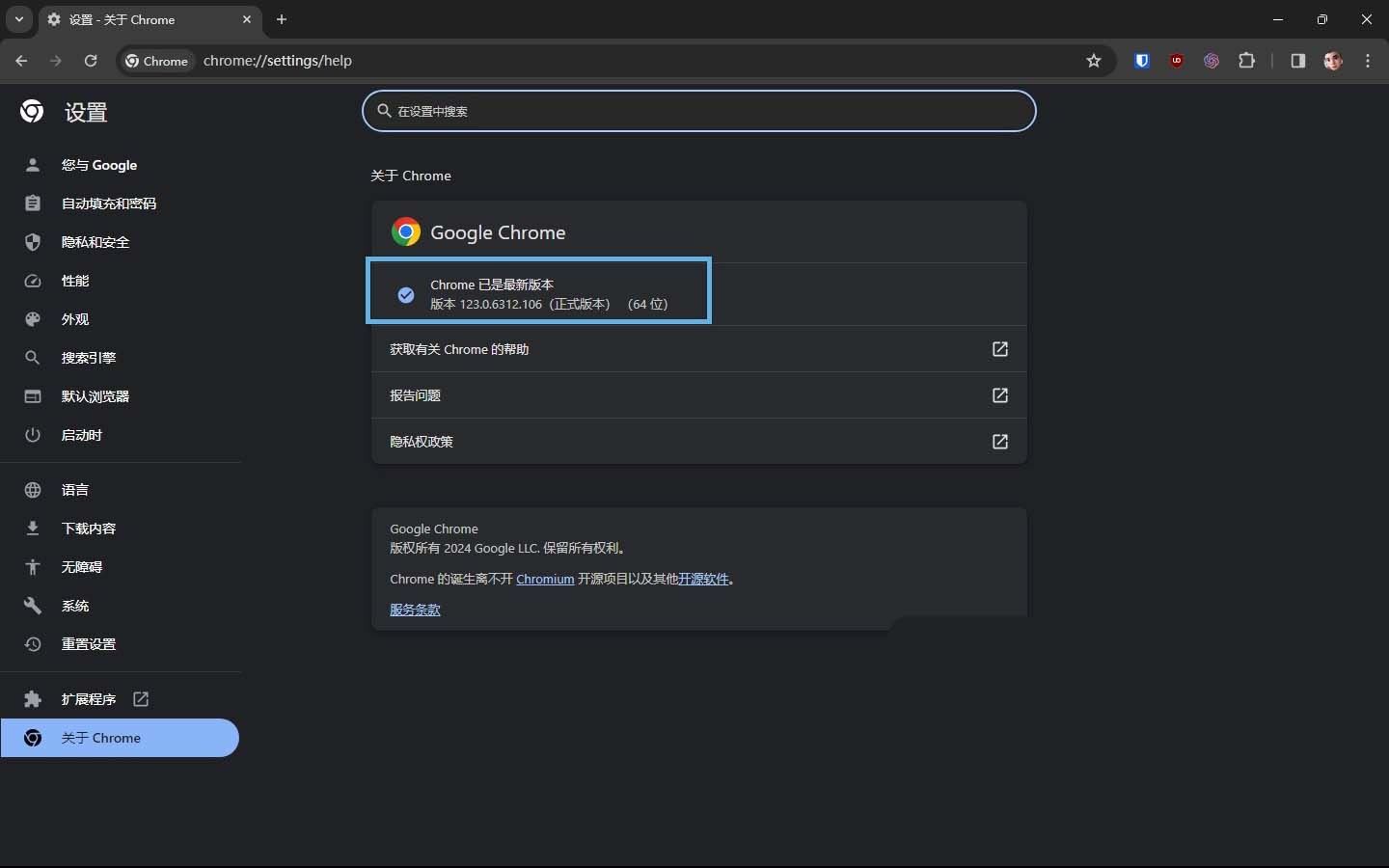Open the 您与 Google settings section
Screen dimensions: 1389x868
pos(120,165)
